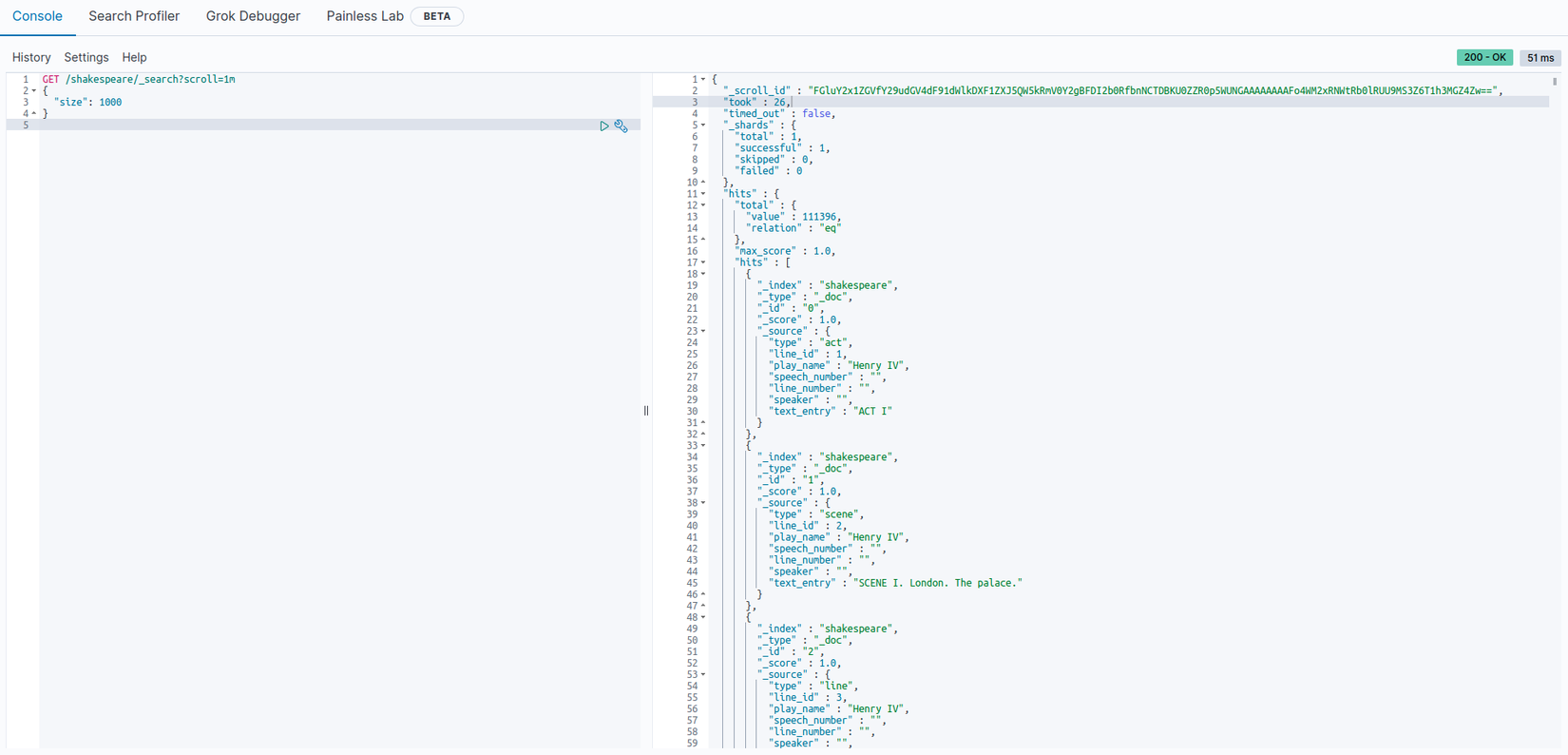
Task: Click the response panel scrollbar
Action: click(1555, 84)
